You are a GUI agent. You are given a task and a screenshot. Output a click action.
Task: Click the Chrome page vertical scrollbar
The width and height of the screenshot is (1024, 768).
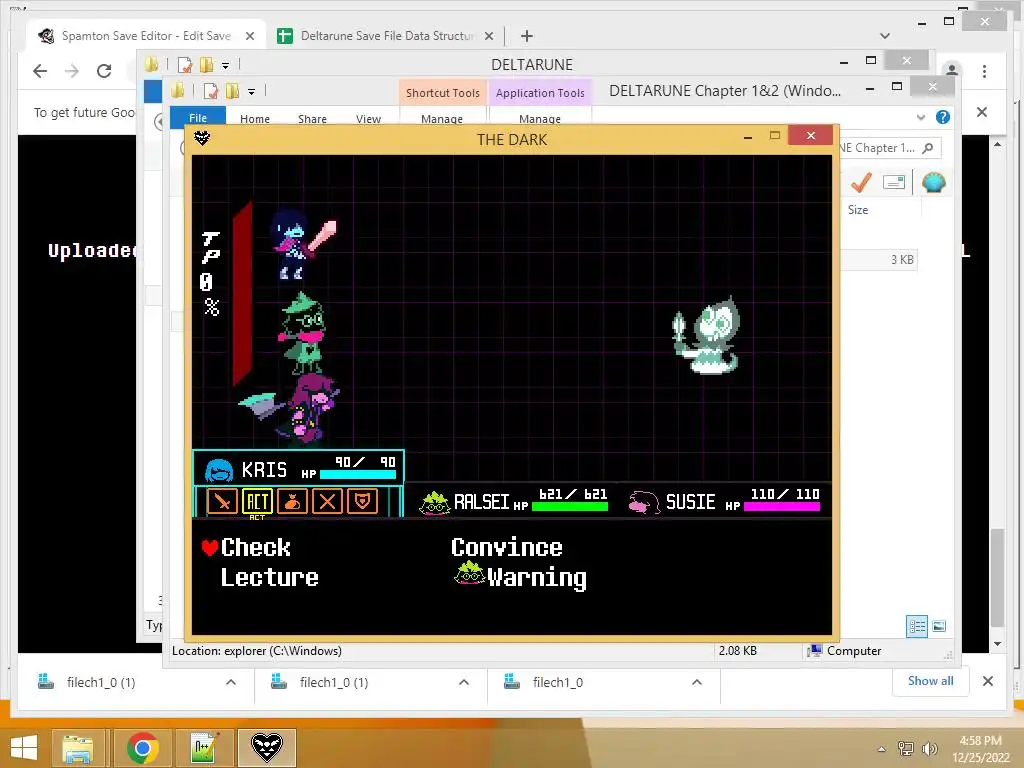(997, 577)
